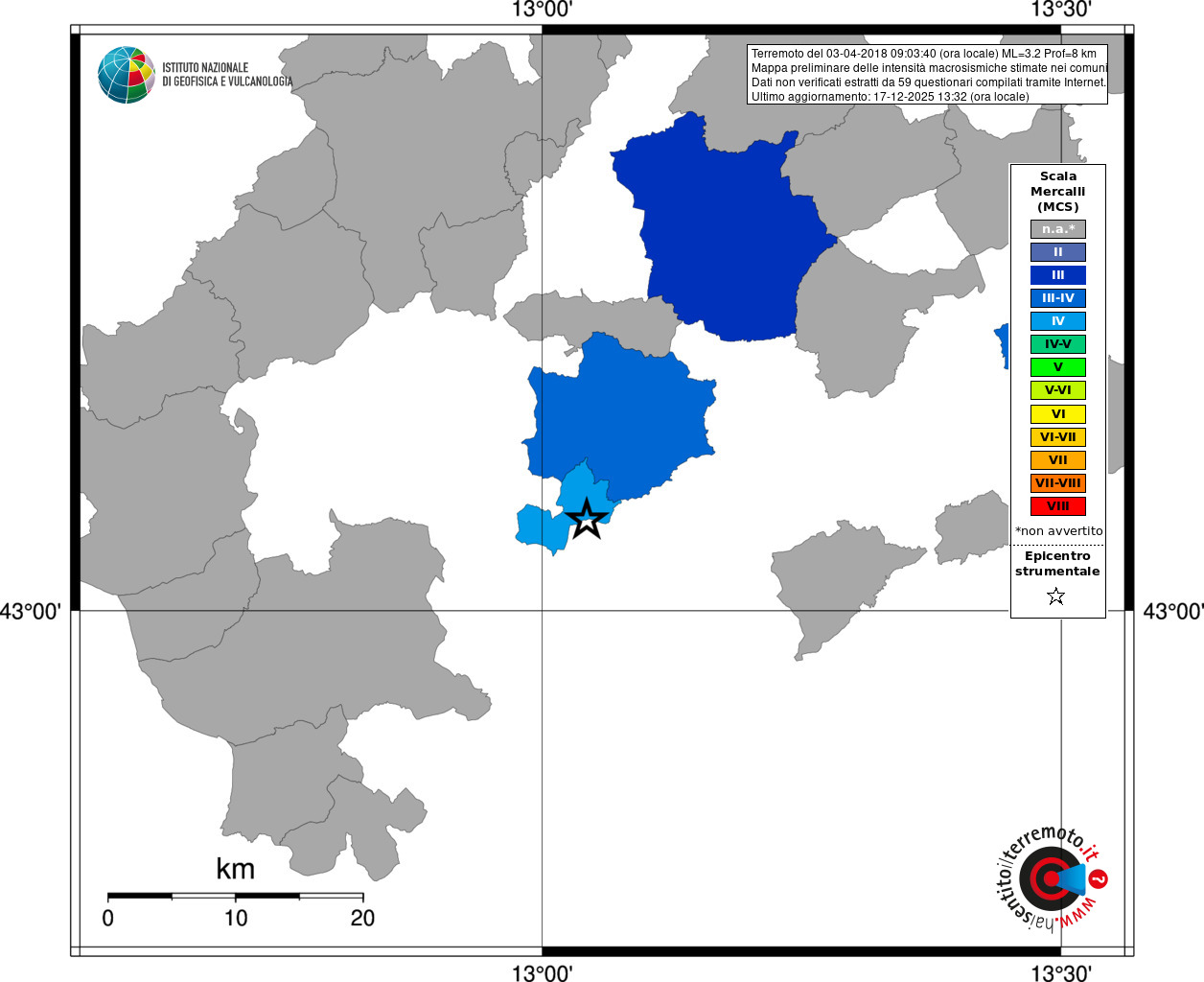Image resolution: width=1204 pixels, height=982 pixels.
Task: Click the 'Mappa preliminare delle intensità' line
Action: coord(929,68)
